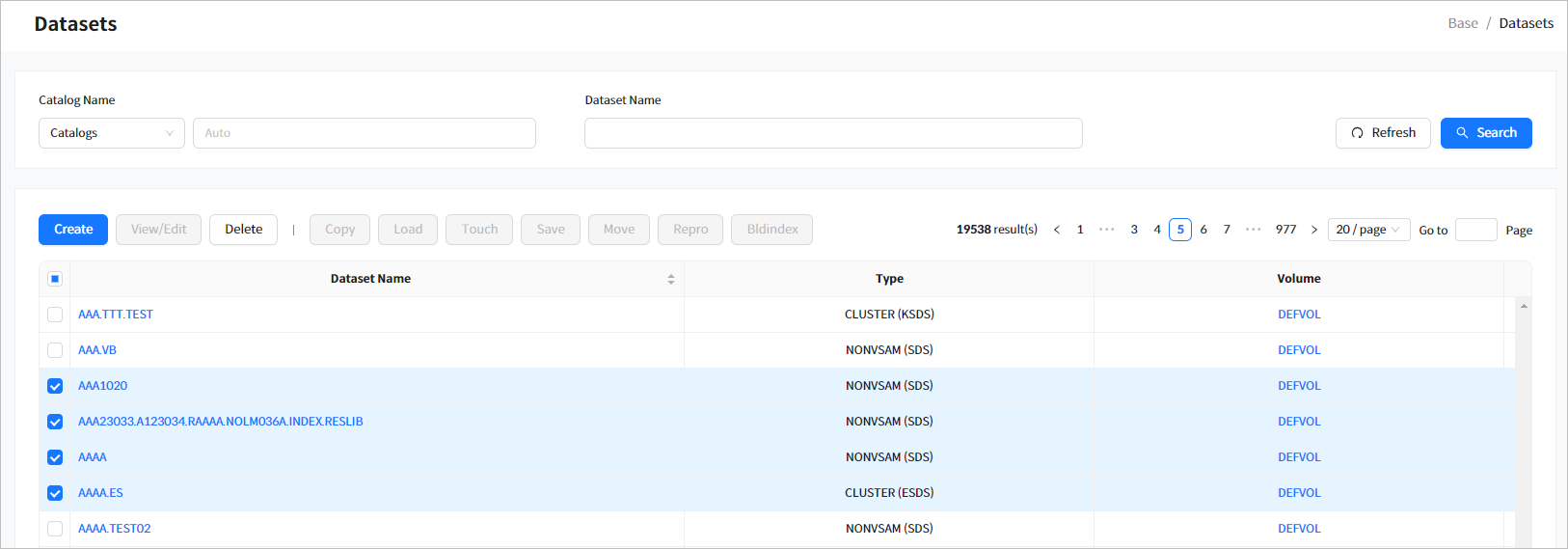Go to next page arrow

pyautogui.click(x=1313, y=230)
